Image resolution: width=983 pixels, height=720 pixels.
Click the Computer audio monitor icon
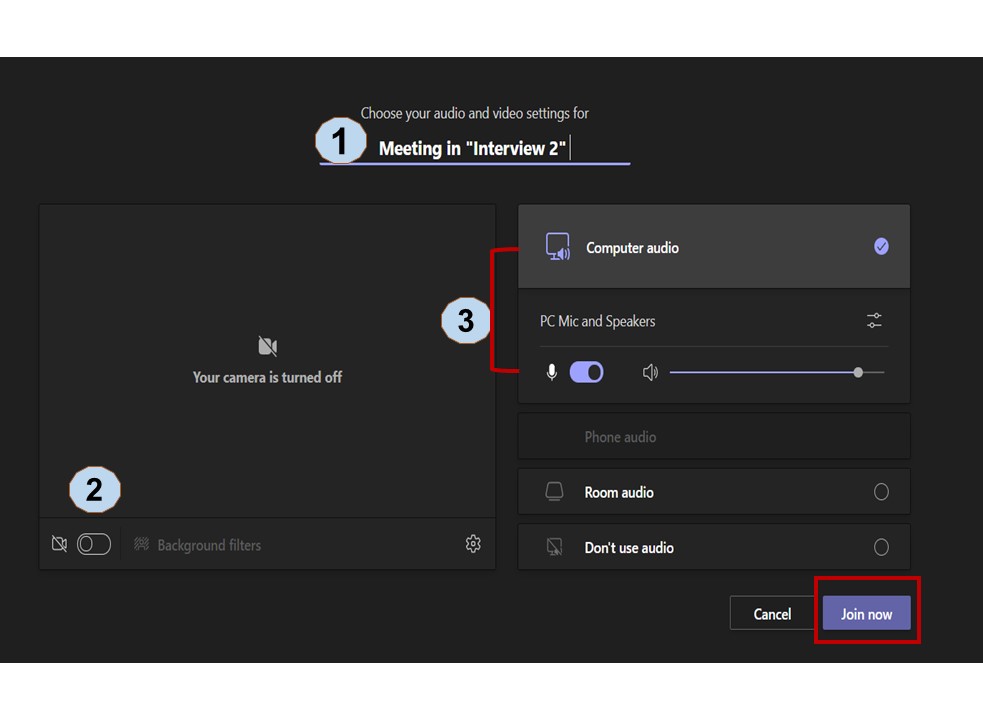[557, 247]
